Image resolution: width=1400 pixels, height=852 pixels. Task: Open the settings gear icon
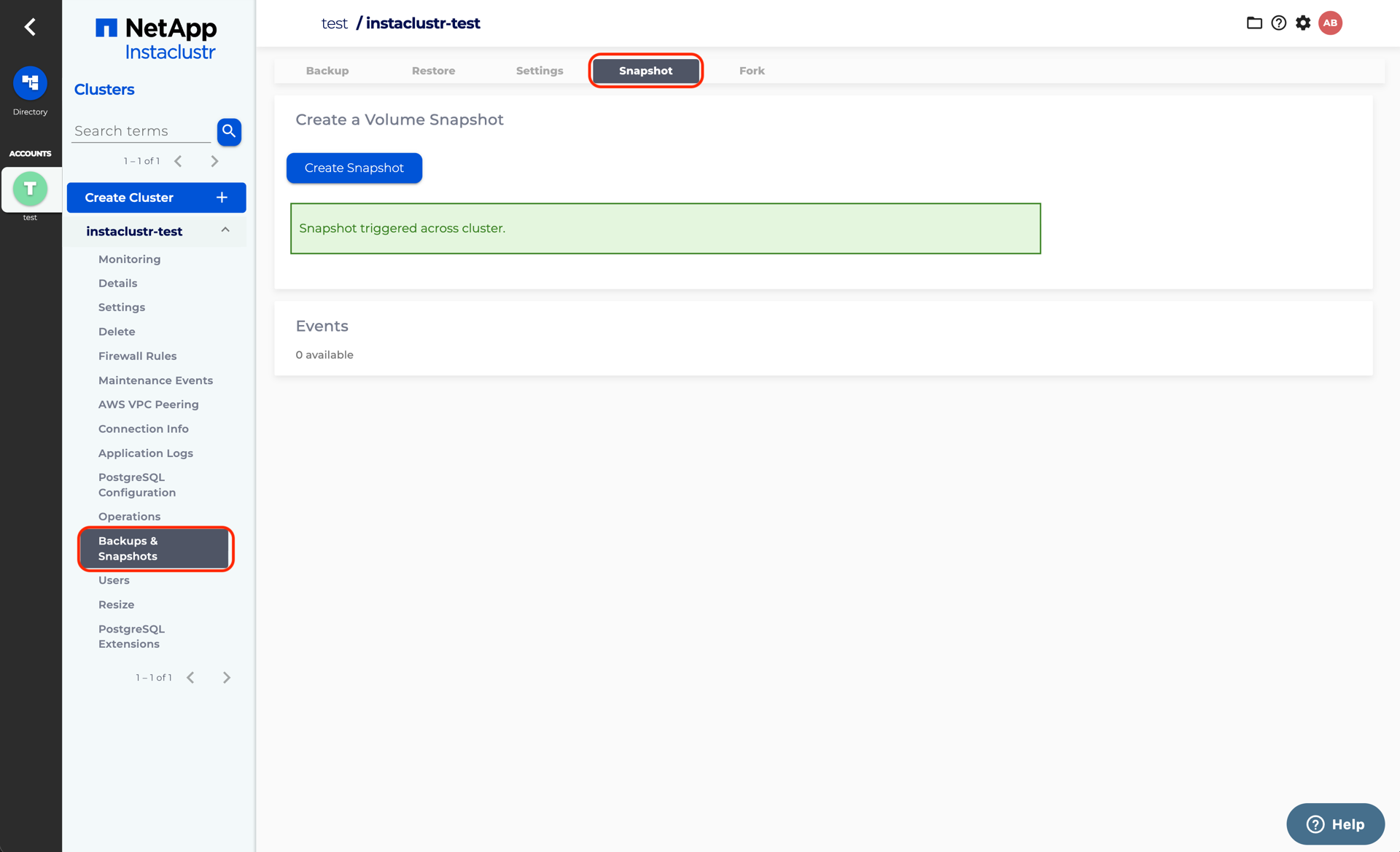pos(1303,23)
